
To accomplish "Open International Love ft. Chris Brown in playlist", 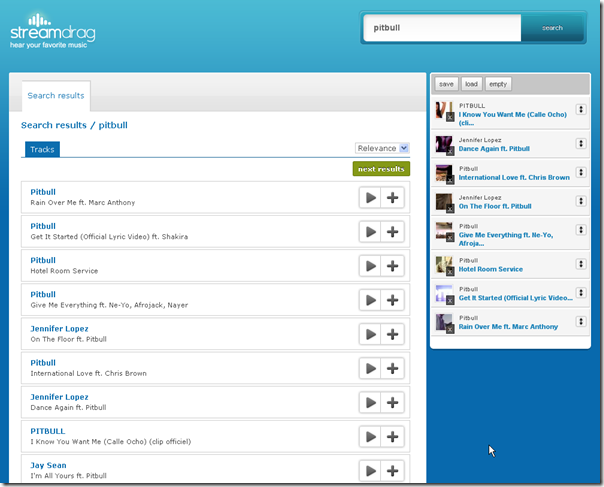I will pyautogui.click(x=514, y=178).
